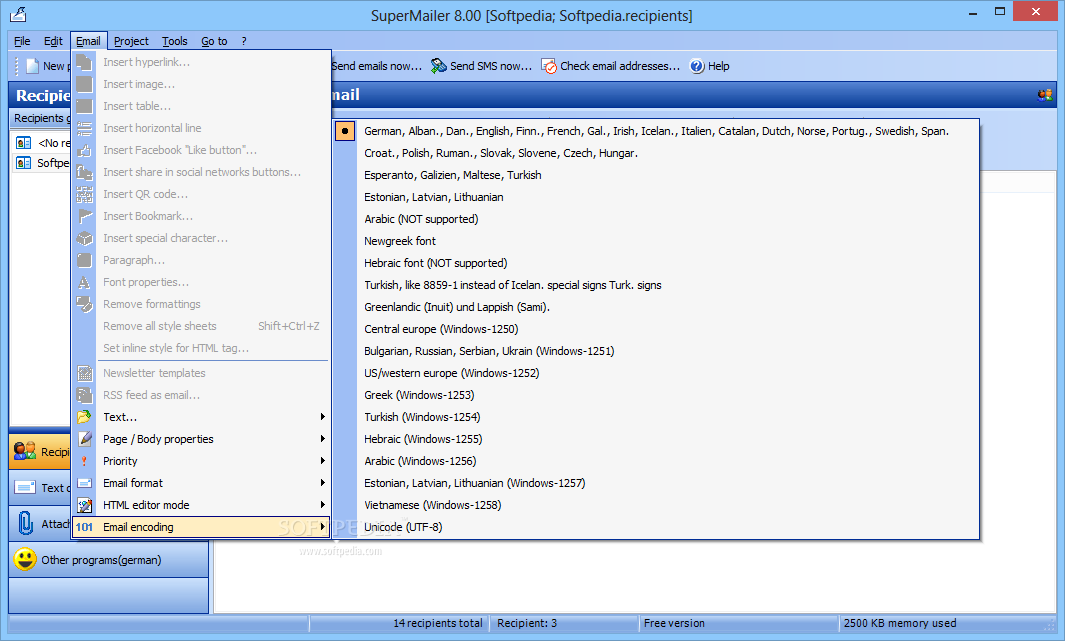Image resolution: width=1065 pixels, height=641 pixels.
Task: Expand the Priority submenu arrow
Action: pos(323,461)
